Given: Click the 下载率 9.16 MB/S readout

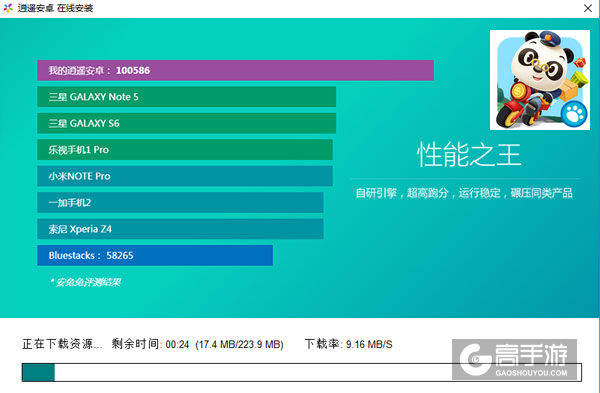Looking at the screenshot, I should (x=348, y=344).
